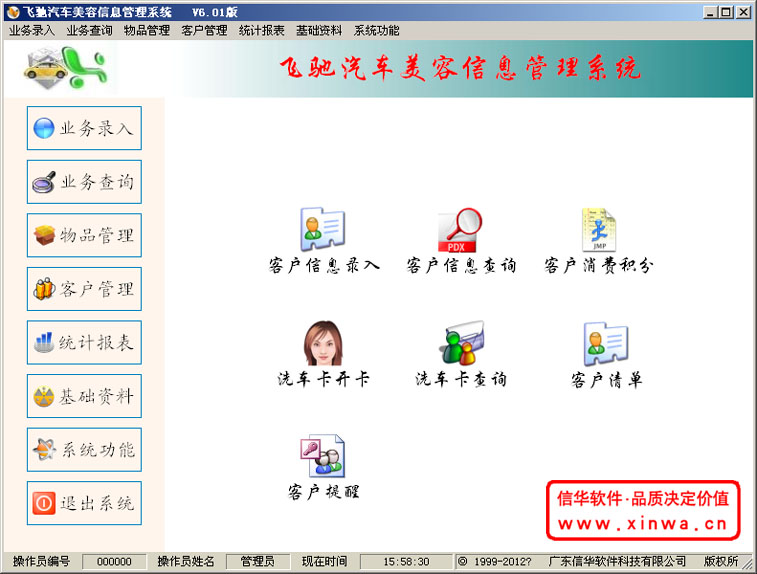Click the 飞驰汽车美容信息管理系统 red banner title
757x574 pixels.
[x=460, y=68]
